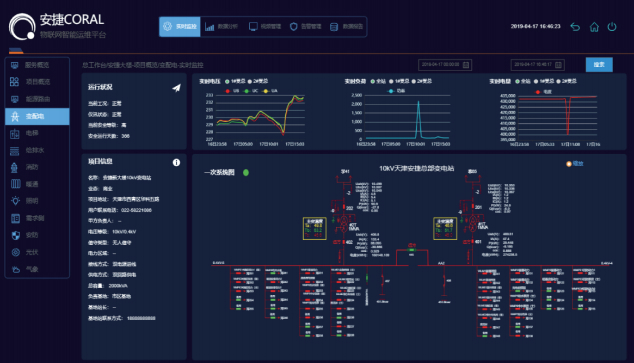Viewport: 634px width, 363px height.
Task: Click the paper plane icon in 运行状况 panel
Action: [x=176, y=88]
